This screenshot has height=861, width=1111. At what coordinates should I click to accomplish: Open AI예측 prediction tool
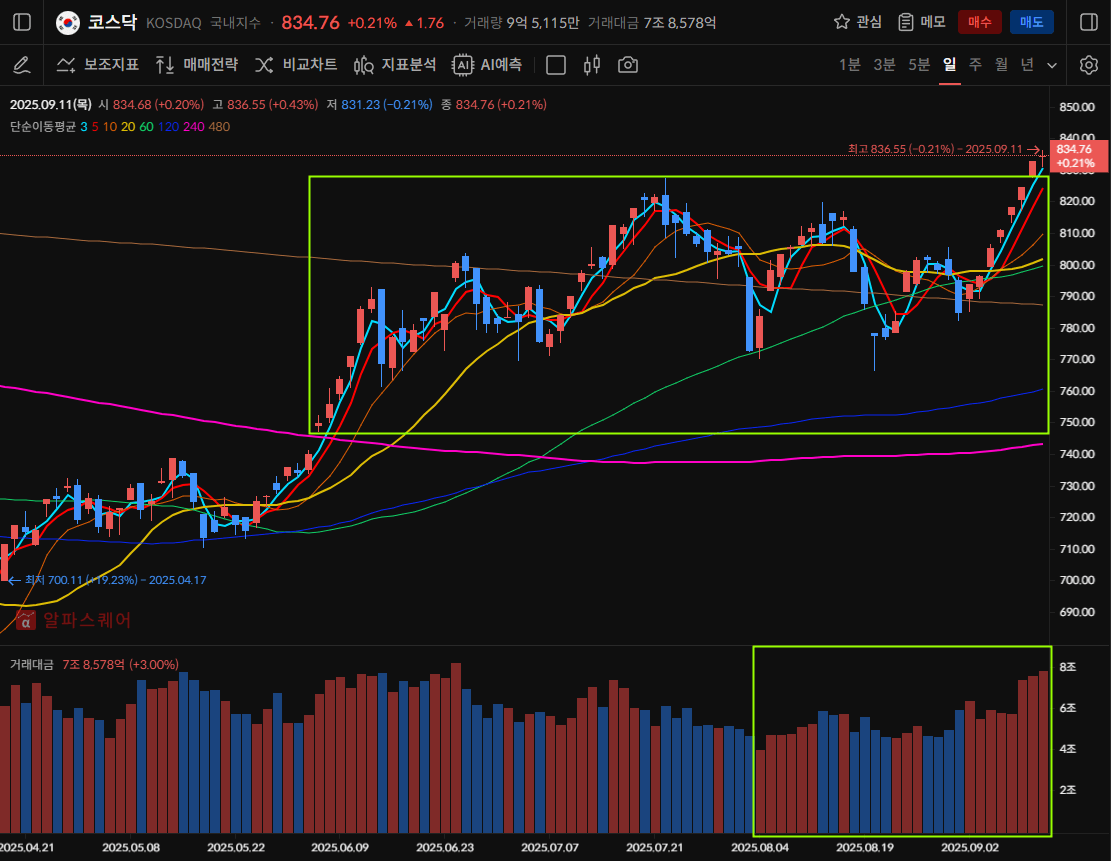pos(487,65)
